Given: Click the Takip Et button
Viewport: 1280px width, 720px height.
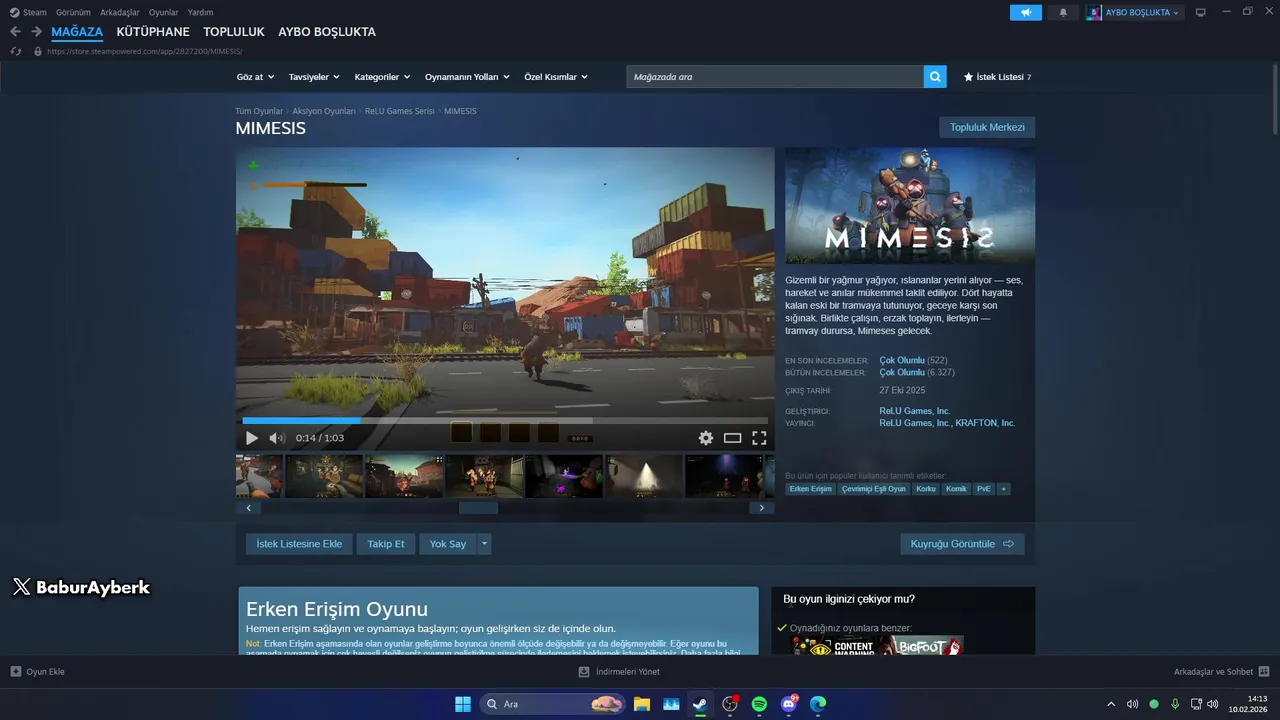Looking at the screenshot, I should (x=385, y=544).
